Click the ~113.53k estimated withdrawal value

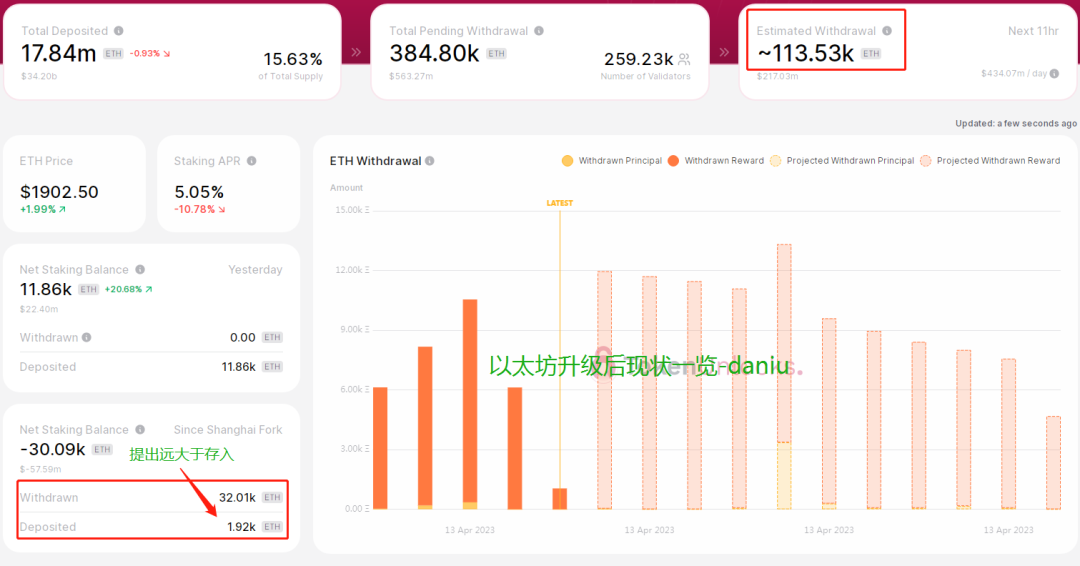(x=806, y=53)
